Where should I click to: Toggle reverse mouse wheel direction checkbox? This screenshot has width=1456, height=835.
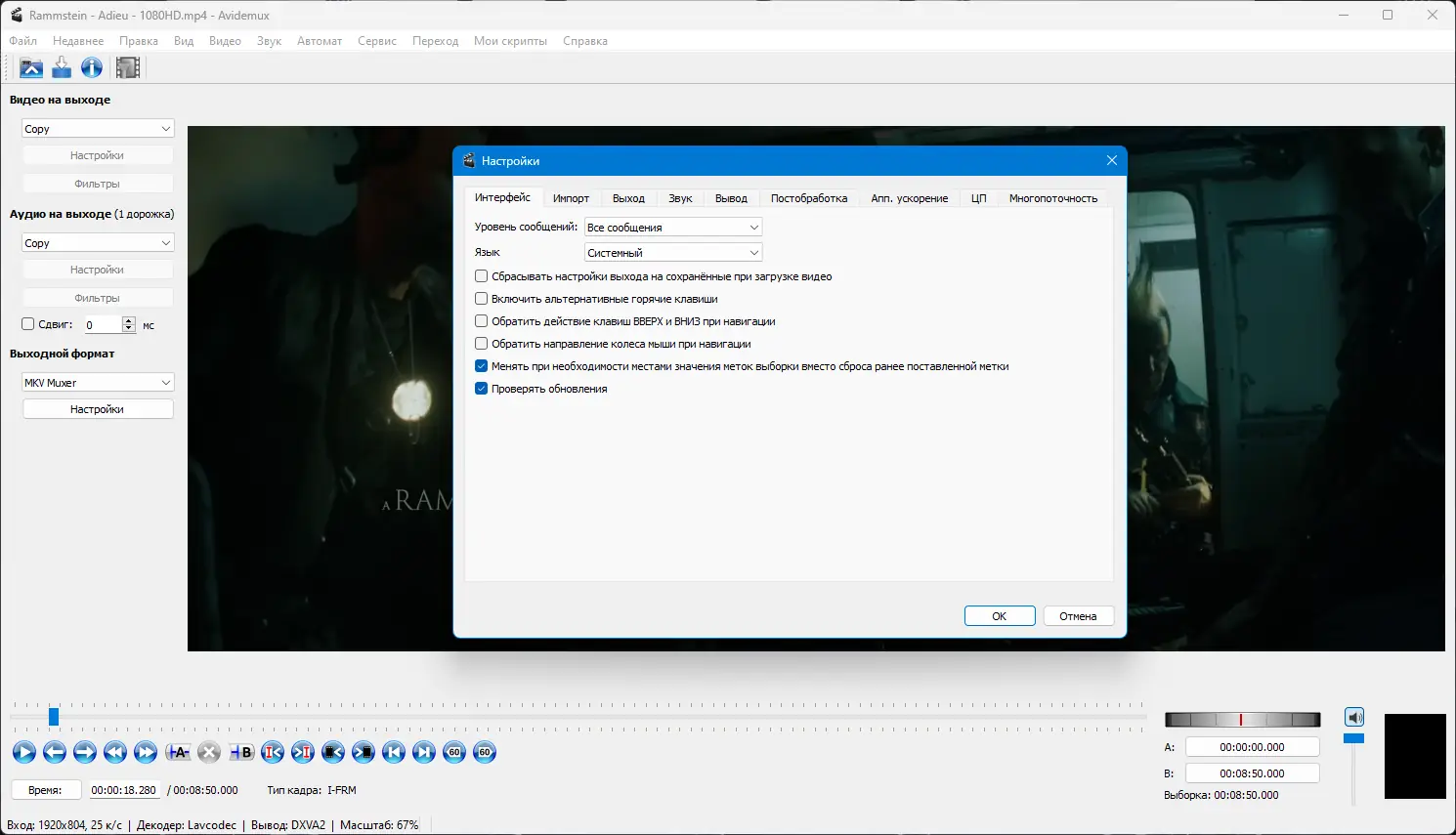point(481,344)
